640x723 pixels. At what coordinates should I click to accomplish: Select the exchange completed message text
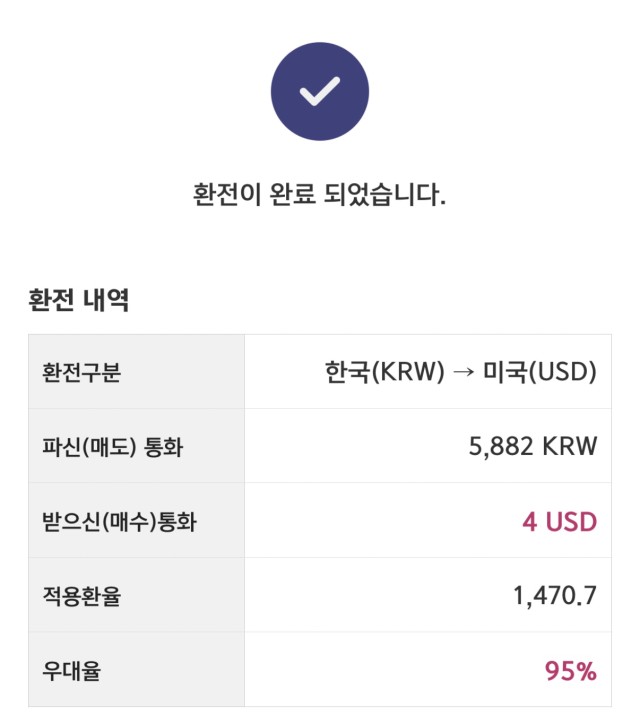coord(320,194)
